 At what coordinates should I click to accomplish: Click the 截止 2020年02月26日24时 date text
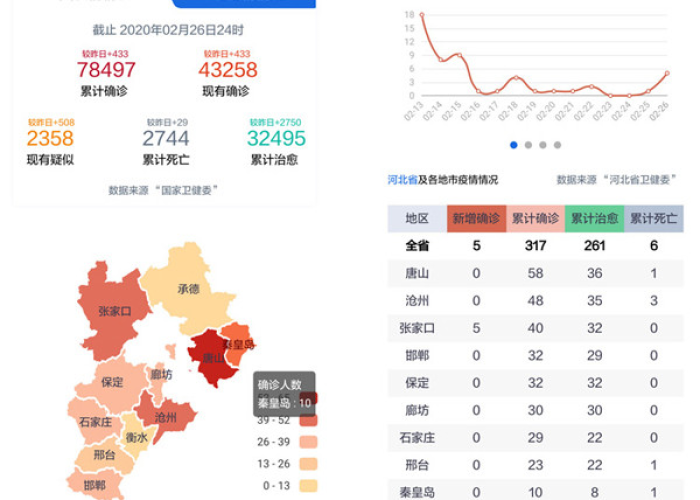[168, 30]
